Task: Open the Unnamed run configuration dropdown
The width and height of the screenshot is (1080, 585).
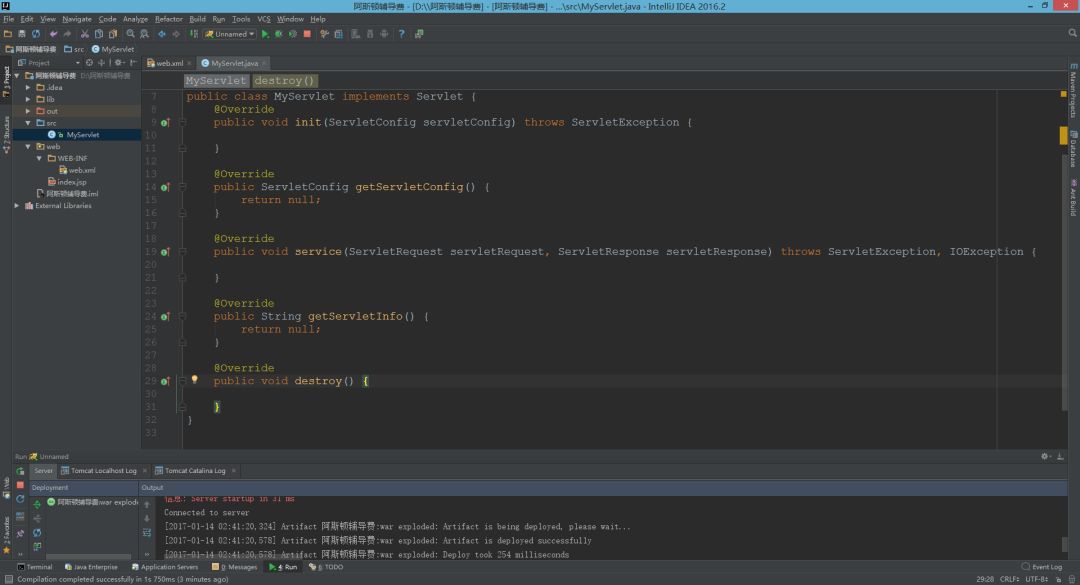Action: 230,34
